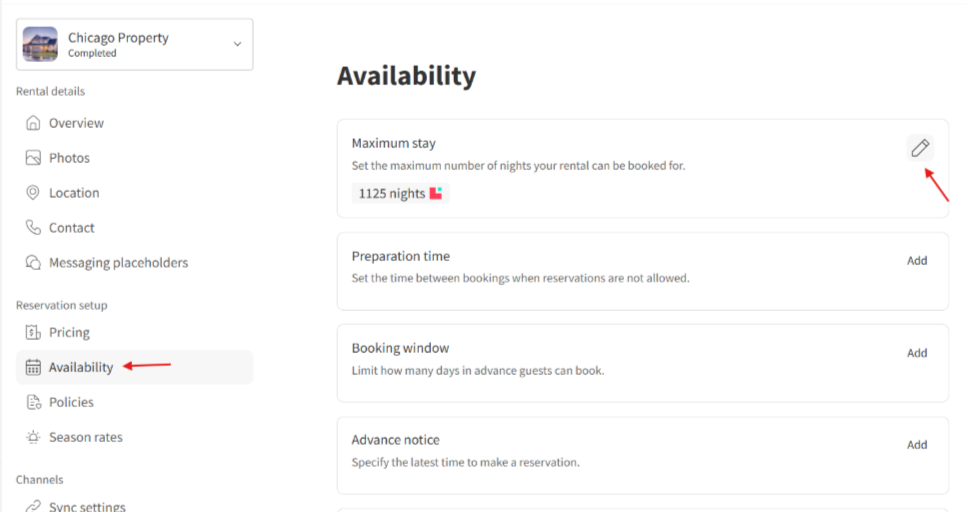Add an Advance notice setting
967x512 pixels.
coord(917,445)
